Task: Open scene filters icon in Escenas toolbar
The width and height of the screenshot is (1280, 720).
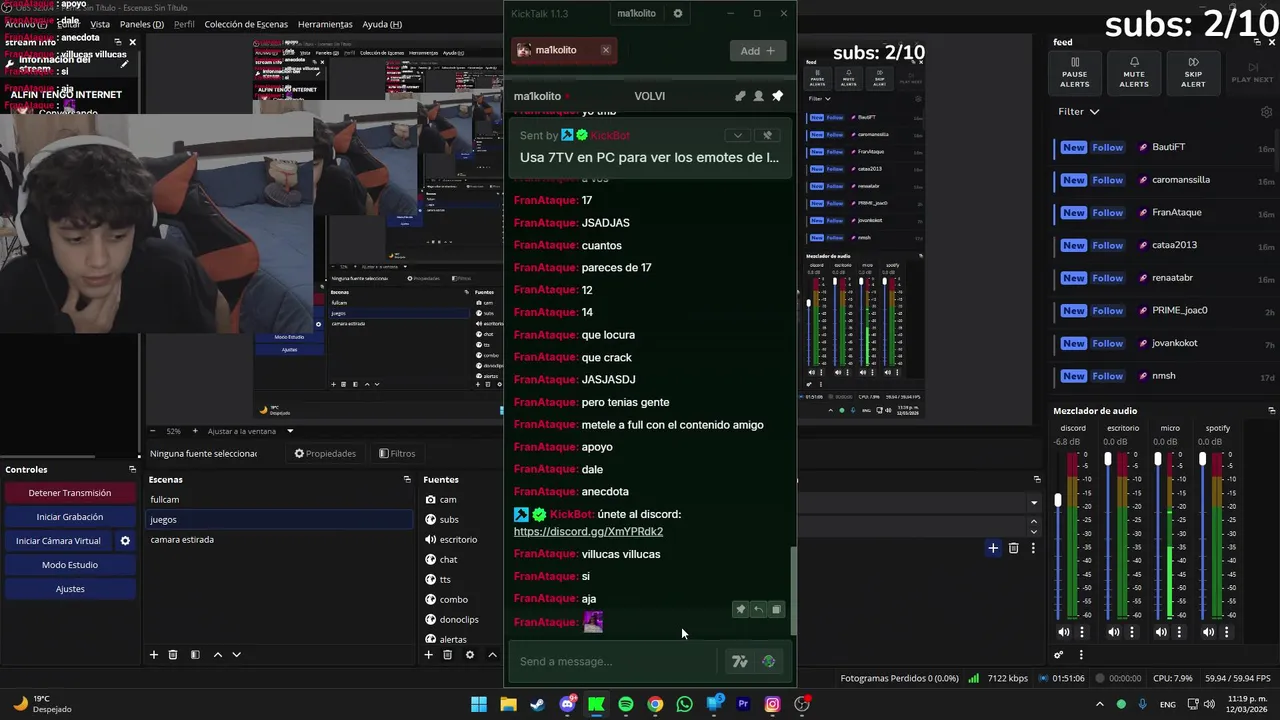Action: (195, 654)
